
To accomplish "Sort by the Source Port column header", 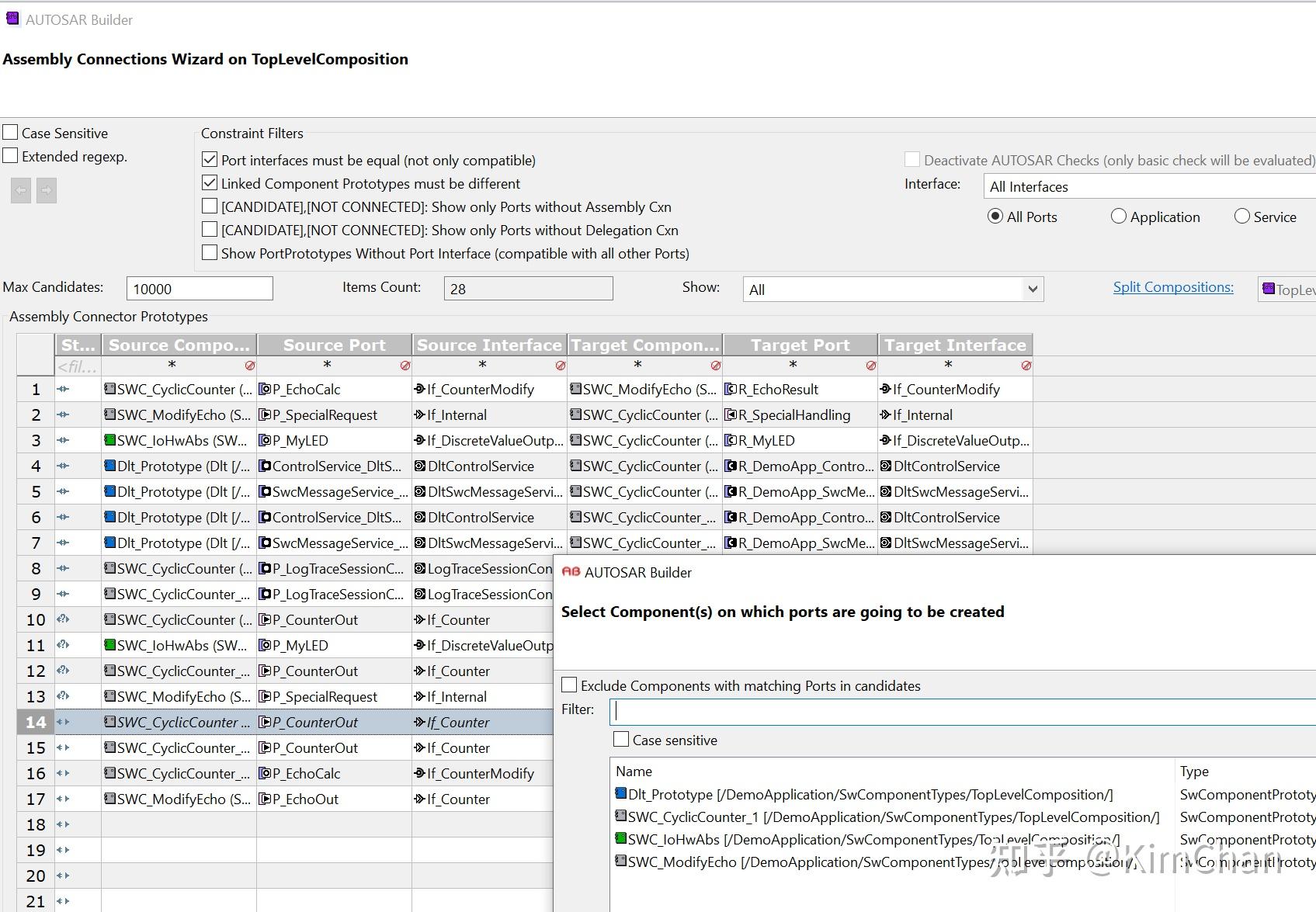I will pyautogui.click(x=334, y=345).
